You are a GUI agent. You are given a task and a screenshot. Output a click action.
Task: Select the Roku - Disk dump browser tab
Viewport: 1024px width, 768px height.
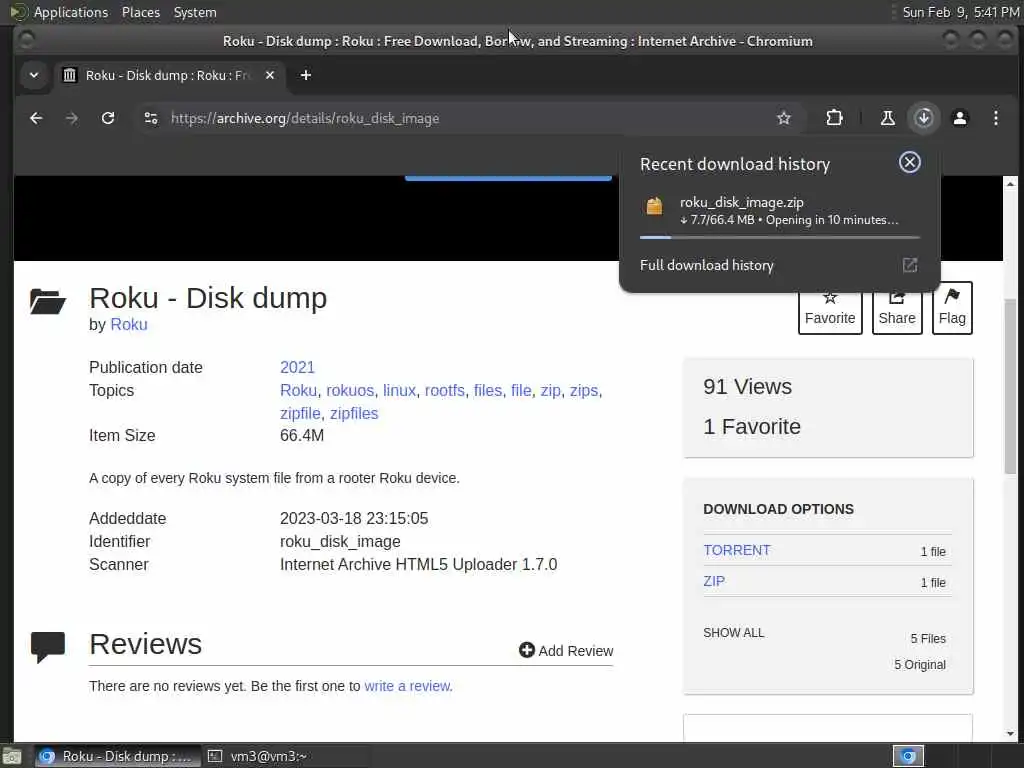pyautogui.click(x=170, y=75)
